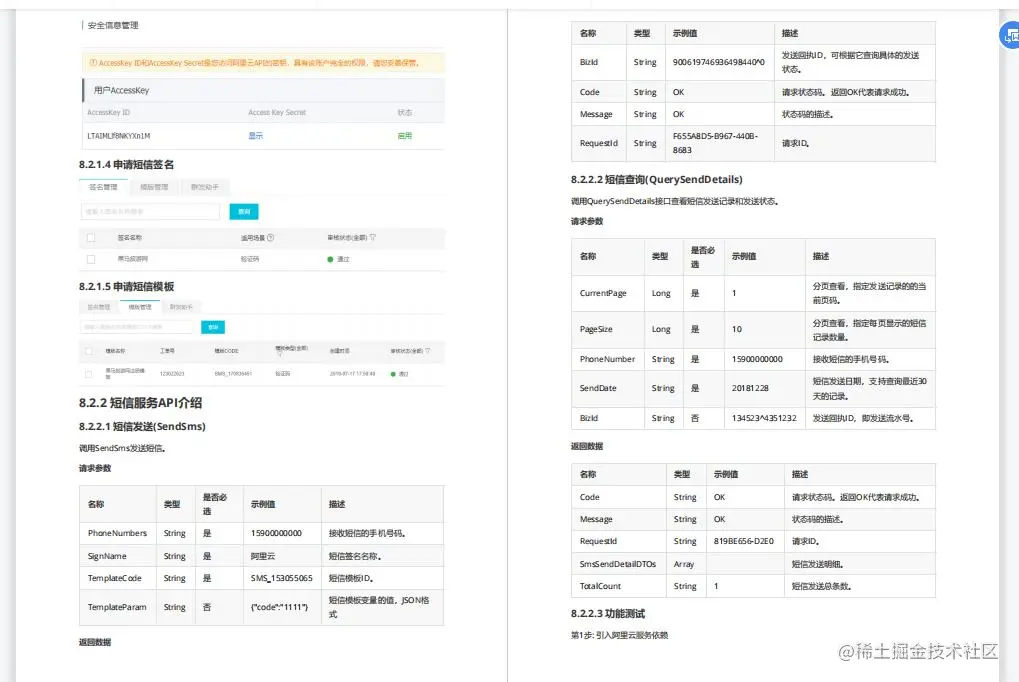Image resolution: width=1019 pixels, height=682 pixels.
Task: Open 审核状态 filter icon in template table
Action: 428,351
